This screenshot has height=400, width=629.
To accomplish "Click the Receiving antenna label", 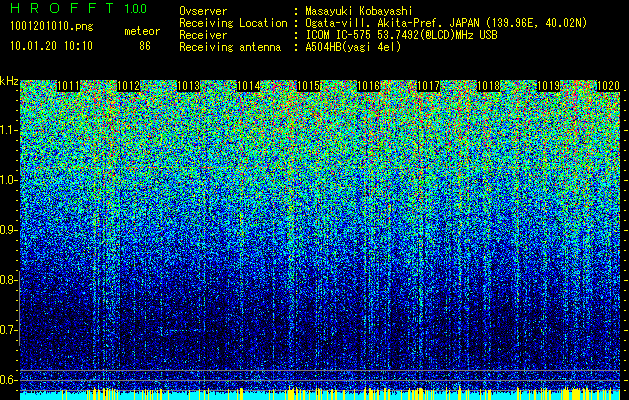I will pos(230,47).
